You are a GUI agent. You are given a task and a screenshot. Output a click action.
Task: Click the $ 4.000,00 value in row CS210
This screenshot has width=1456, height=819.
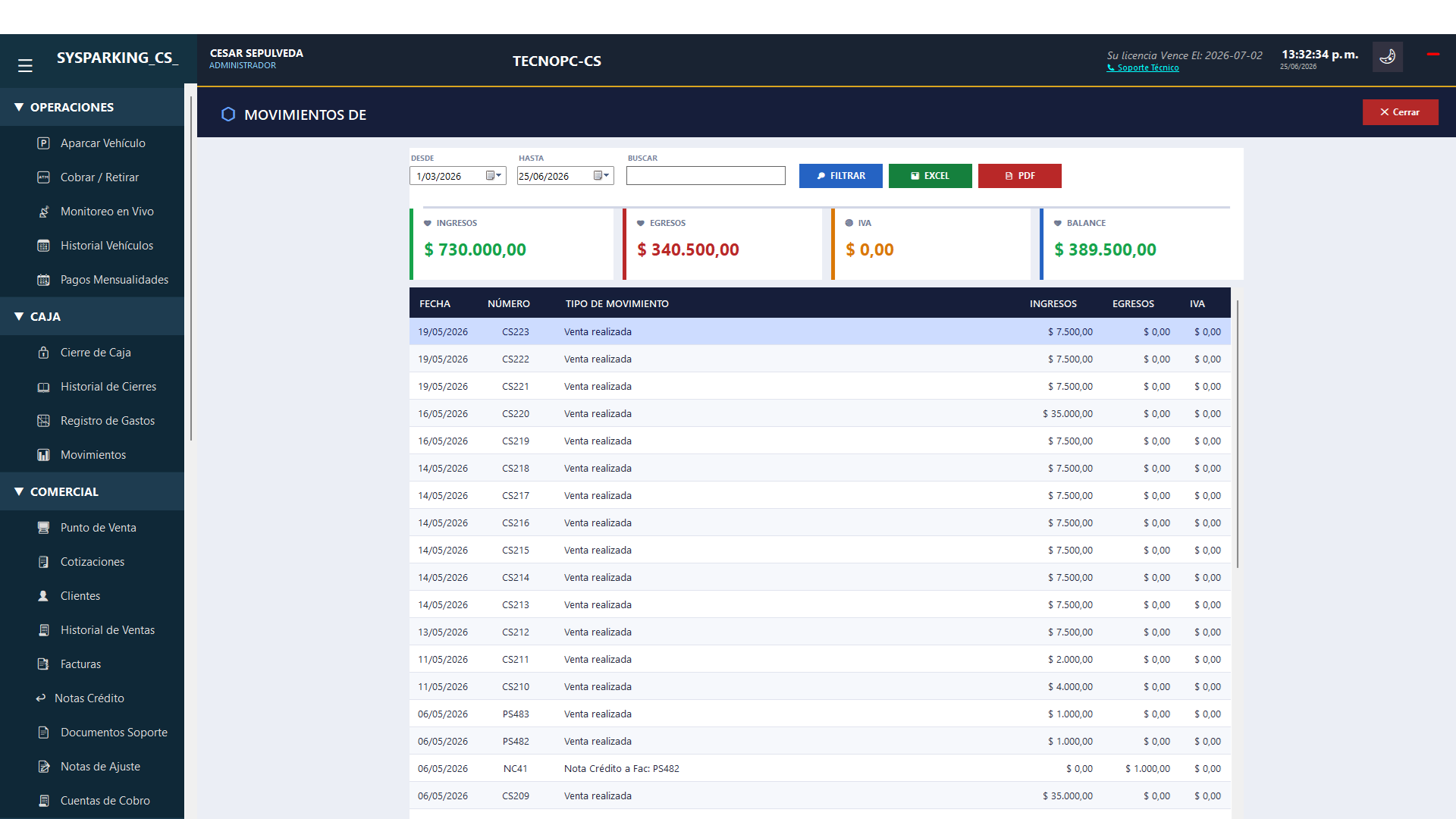tap(1070, 686)
